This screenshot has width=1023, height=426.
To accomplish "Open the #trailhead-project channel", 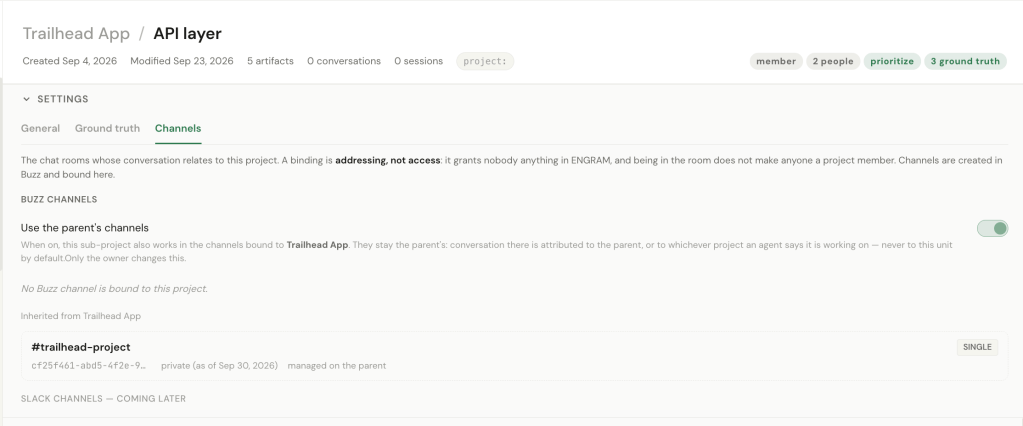I will pyautogui.click(x=81, y=347).
